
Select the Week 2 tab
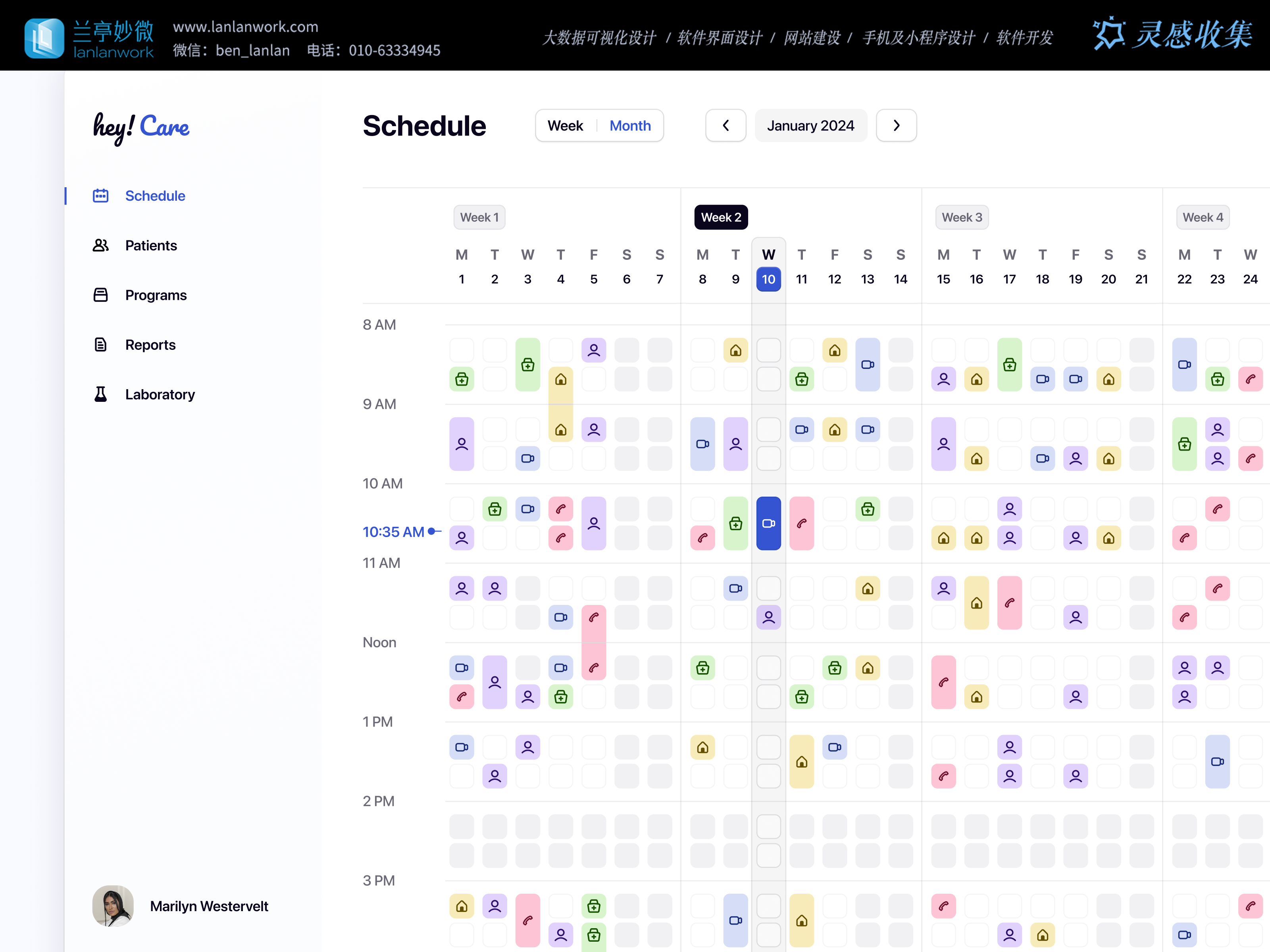click(x=721, y=217)
